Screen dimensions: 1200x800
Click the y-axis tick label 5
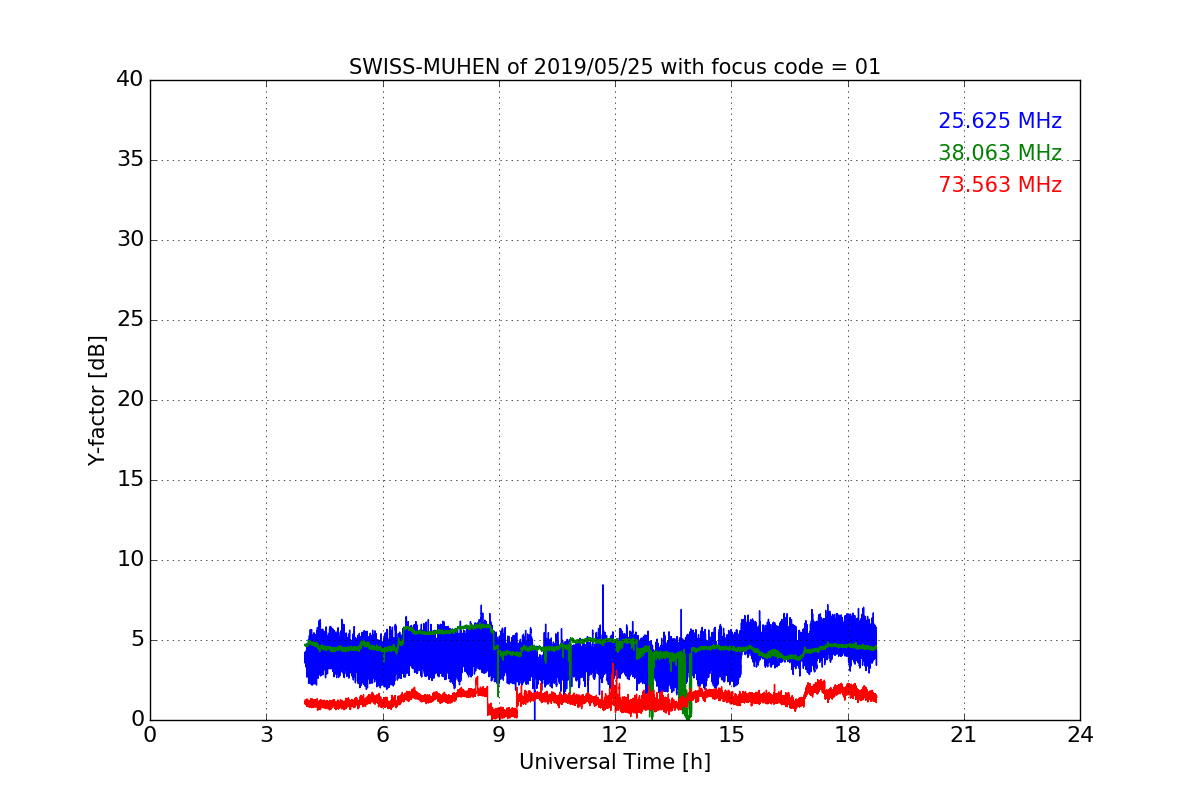(137, 640)
